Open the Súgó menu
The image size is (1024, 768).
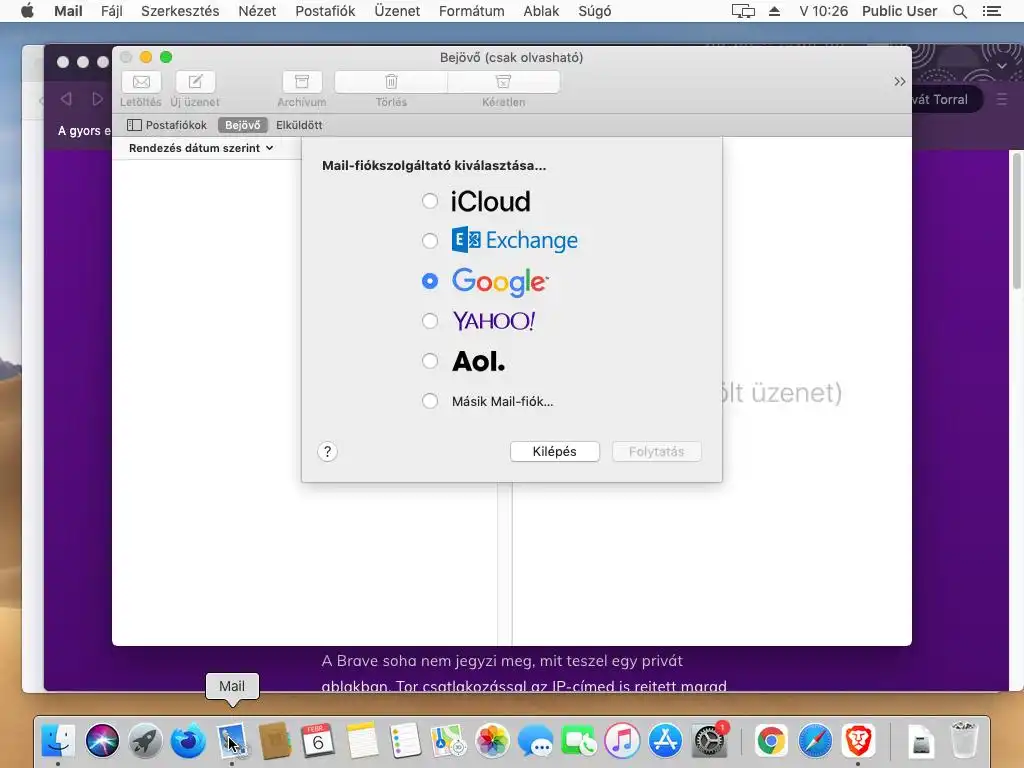pyautogui.click(x=595, y=11)
